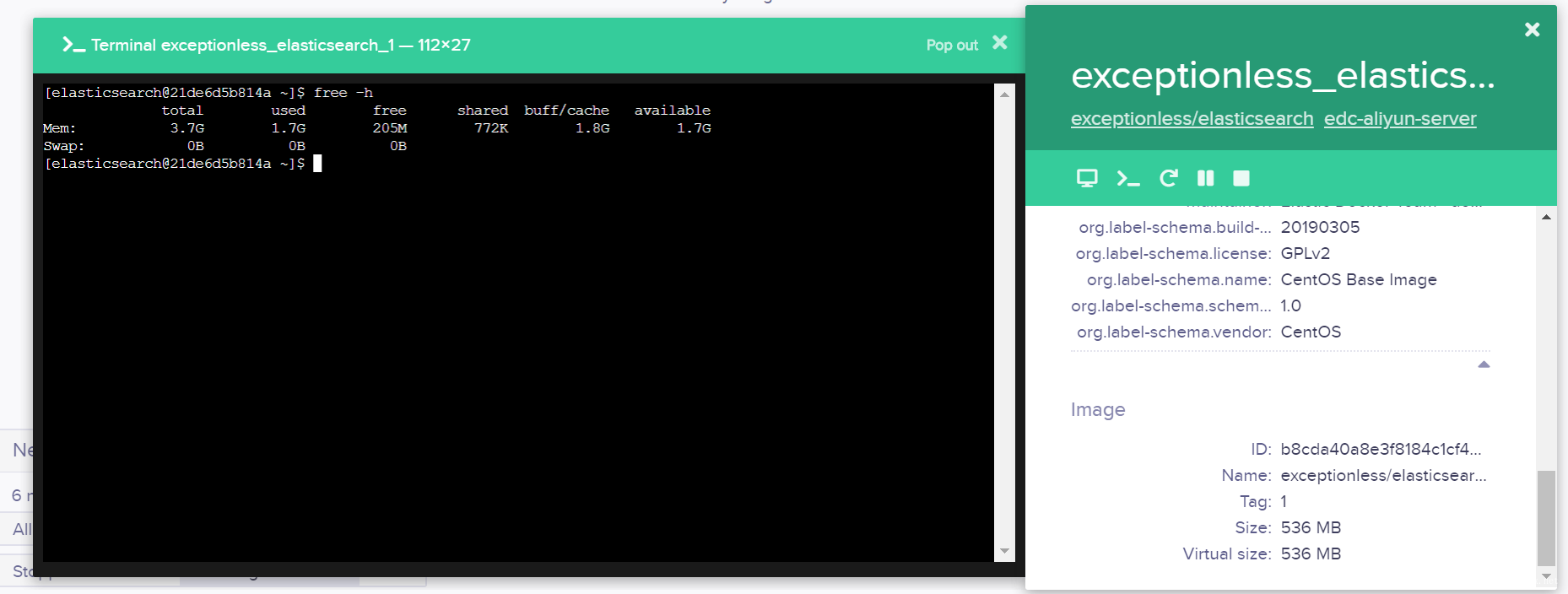Click the details panel scrollbar thumb
1568x594 pixels.
(1546, 517)
